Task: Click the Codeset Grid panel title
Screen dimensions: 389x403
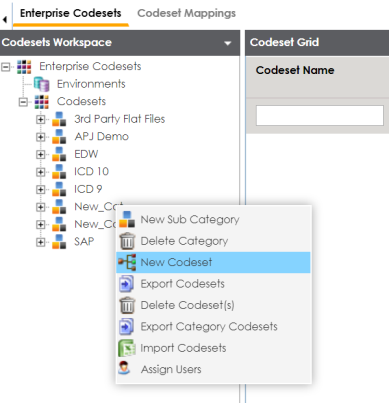Action: click(x=284, y=42)
